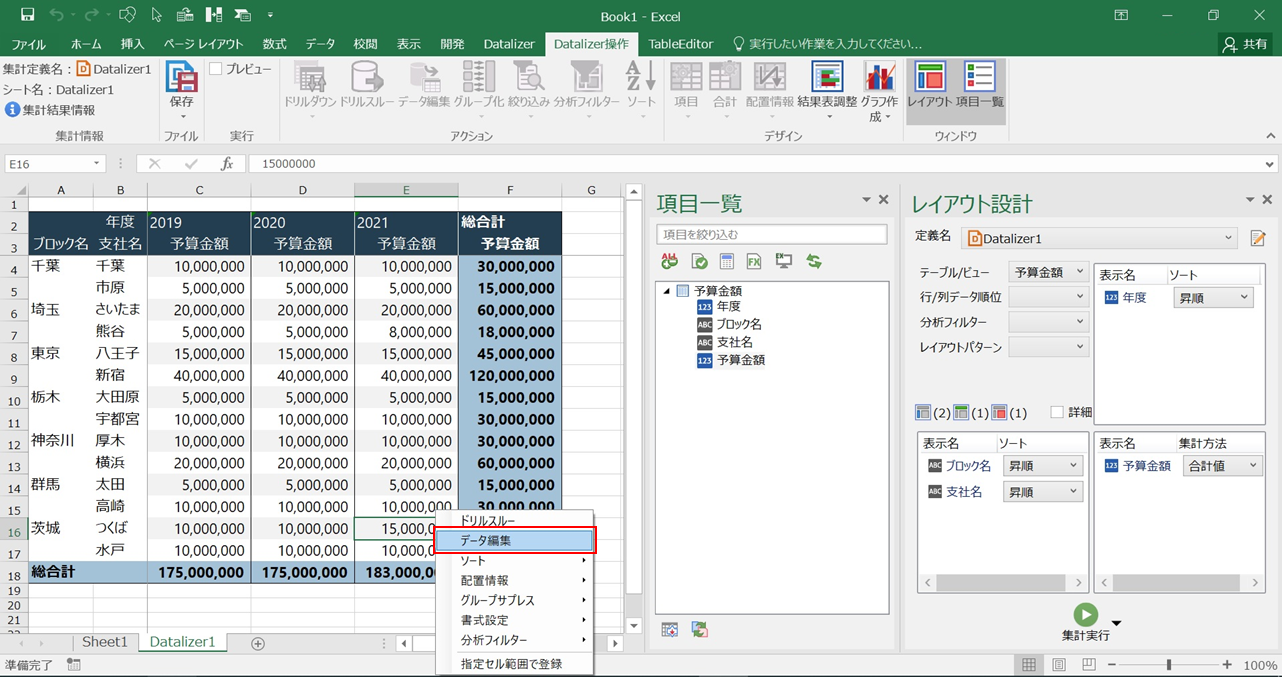Click the 保存 (Save) icon in ribbon

pos(181,79)
